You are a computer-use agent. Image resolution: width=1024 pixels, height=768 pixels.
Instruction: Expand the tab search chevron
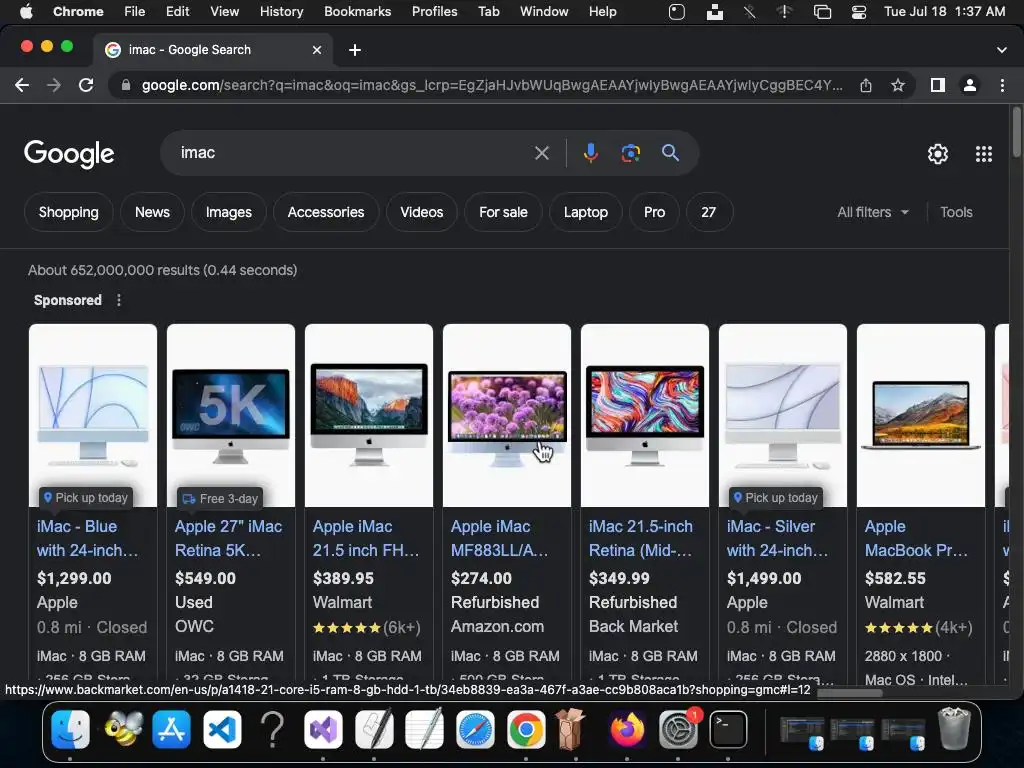[x=1001, y=50]
